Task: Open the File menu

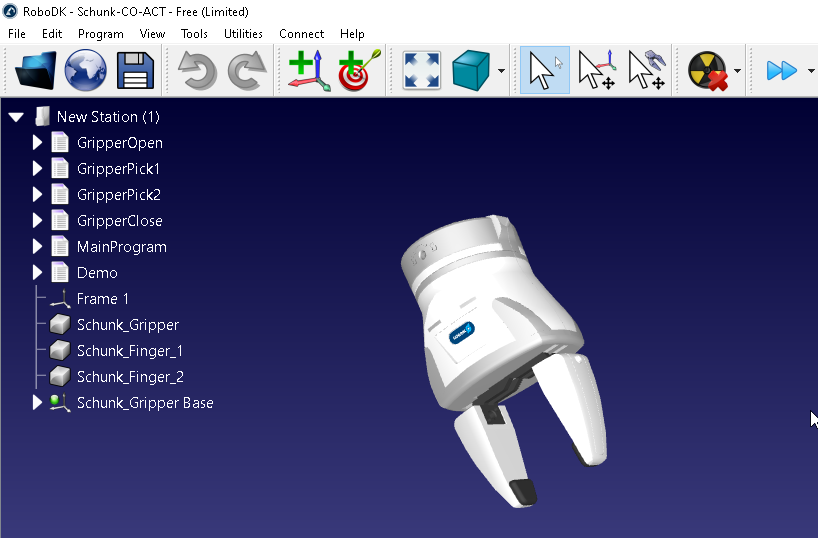Action: [17, 34]
